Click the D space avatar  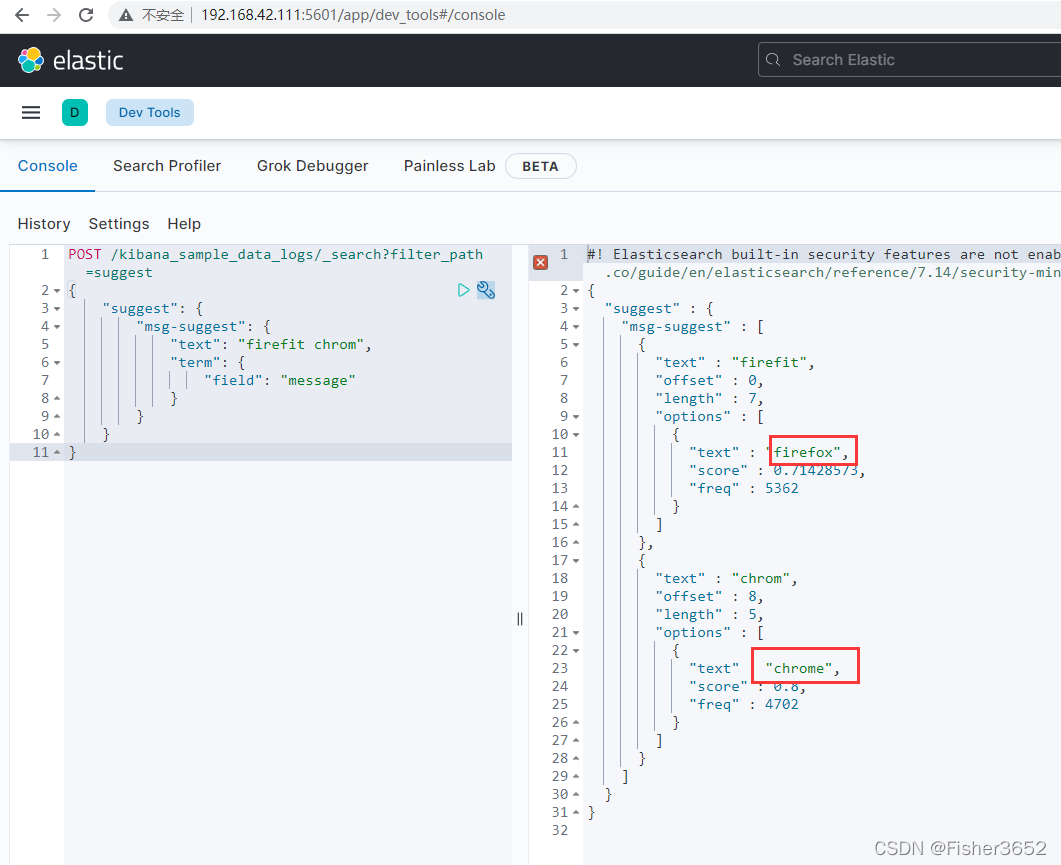[x=75, y=112]
